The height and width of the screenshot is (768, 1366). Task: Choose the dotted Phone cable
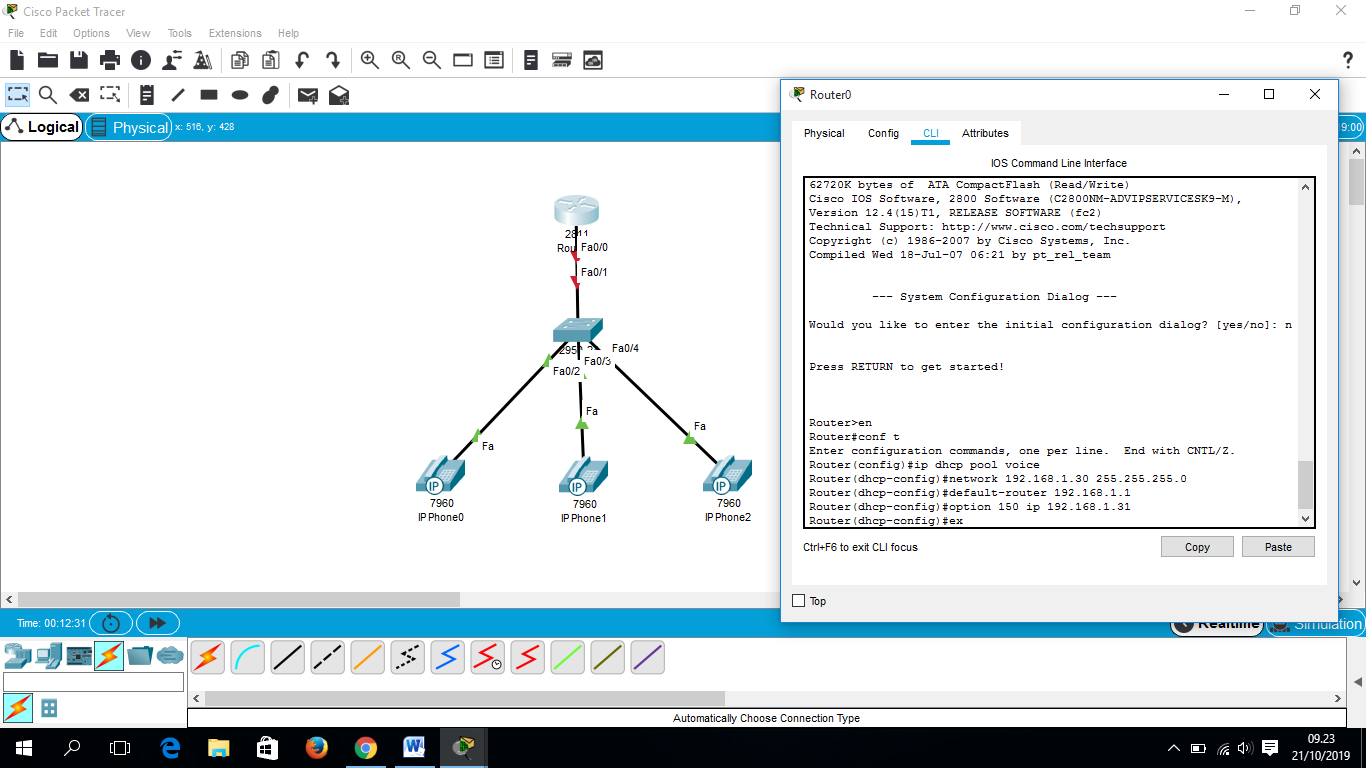pyautogui.click(x=408, y=657)
